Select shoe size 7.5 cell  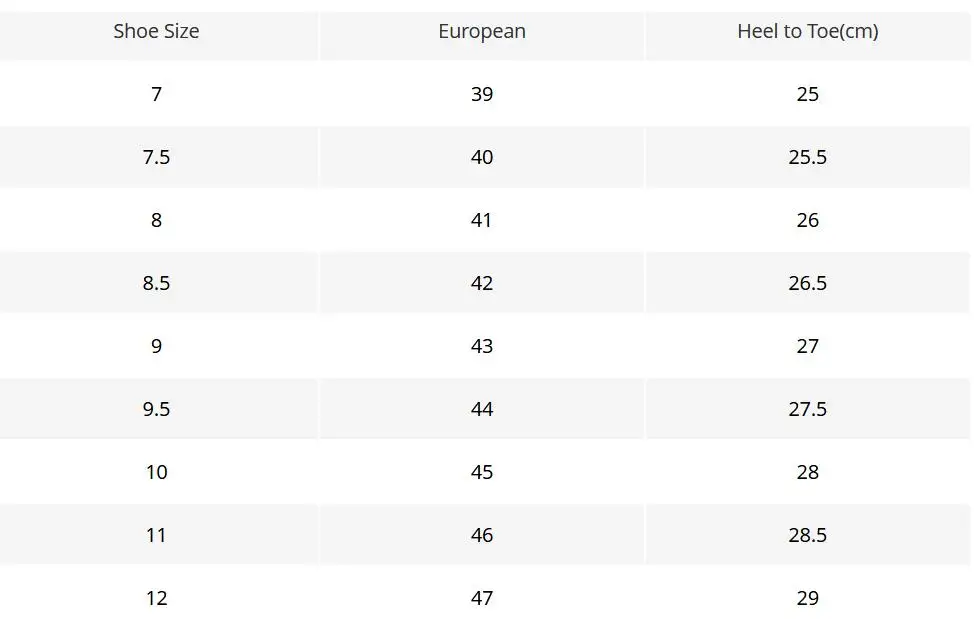tap(157, 157)
